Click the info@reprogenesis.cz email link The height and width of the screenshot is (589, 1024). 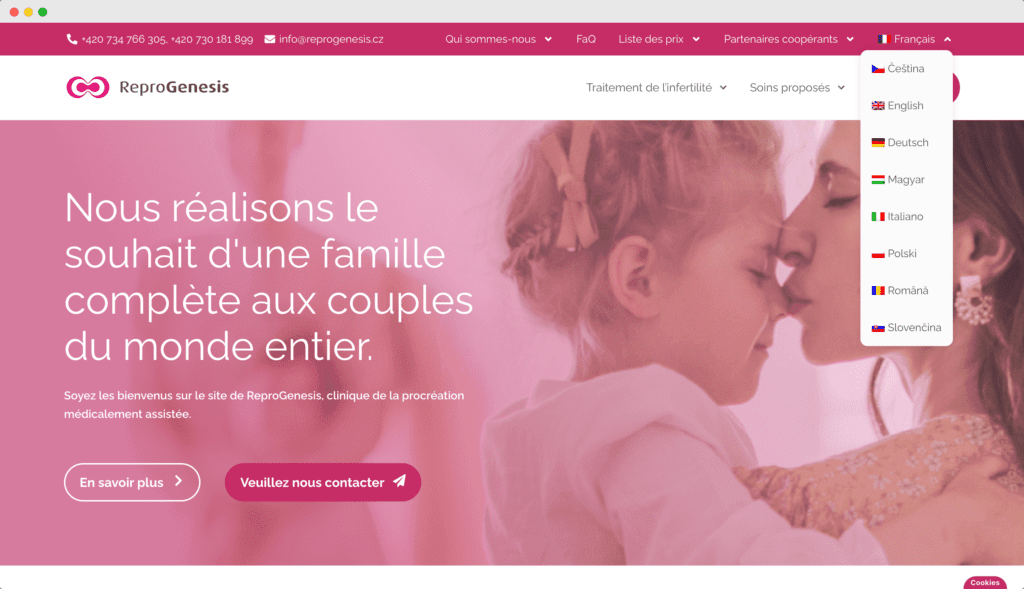331,39
